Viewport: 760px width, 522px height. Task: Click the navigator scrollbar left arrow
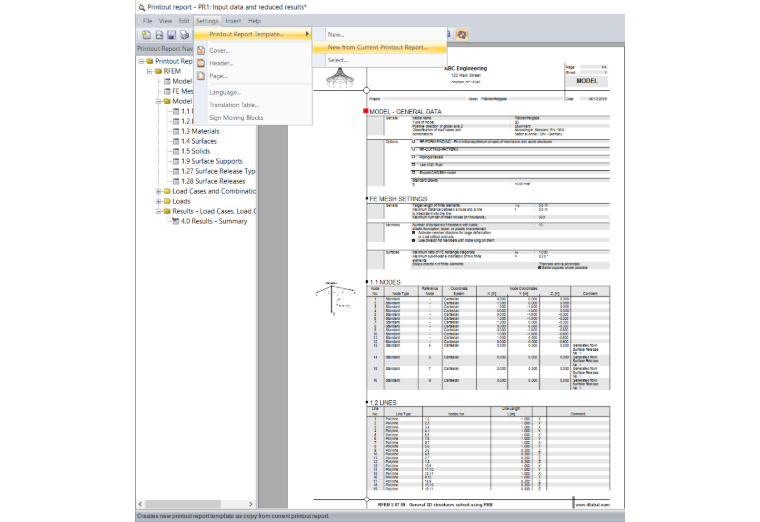[x=141, y=504]
